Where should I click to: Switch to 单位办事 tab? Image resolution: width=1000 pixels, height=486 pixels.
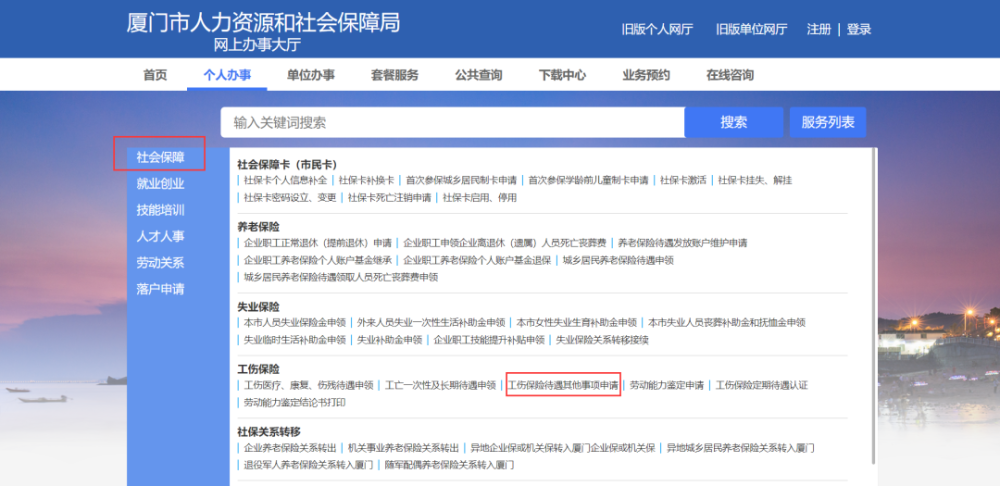pos(311,75)
